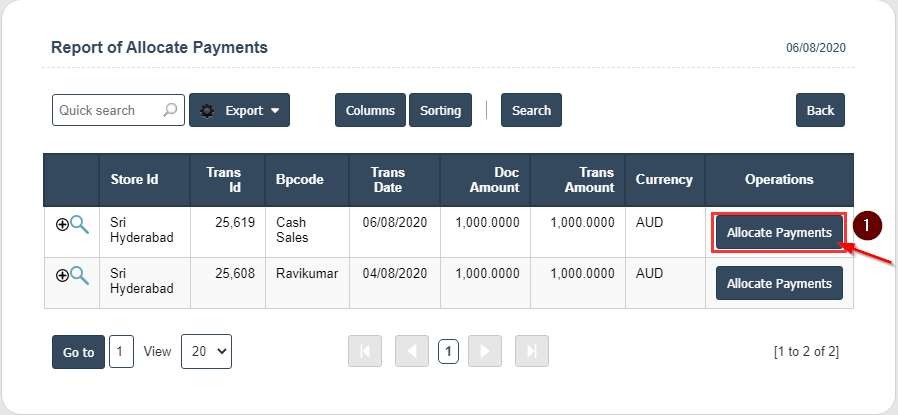Go to the last page arrow
The width and height of the screenshot is (898, 415).
(x=531, y=351)
